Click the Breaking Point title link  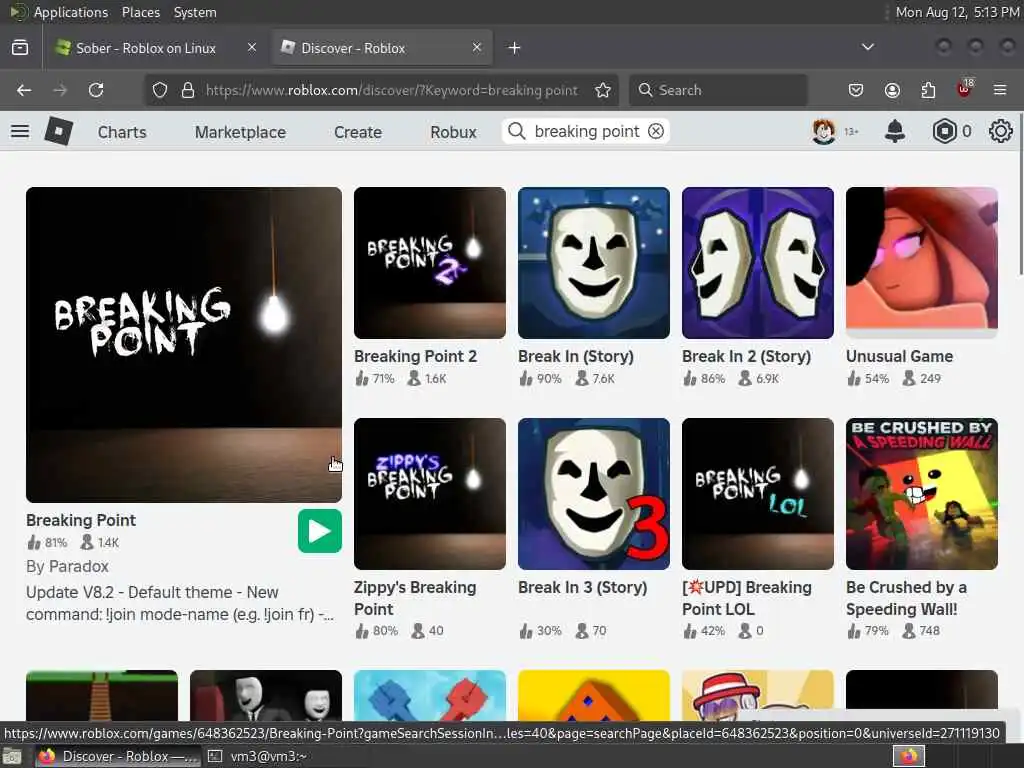(x=81, y=520)
